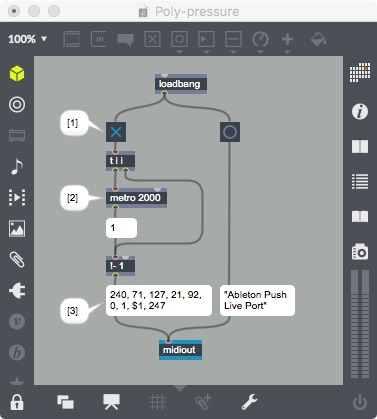Open the 100% zoom dropdown
This screenshot has width=377, height=419.
click(28, 39)
